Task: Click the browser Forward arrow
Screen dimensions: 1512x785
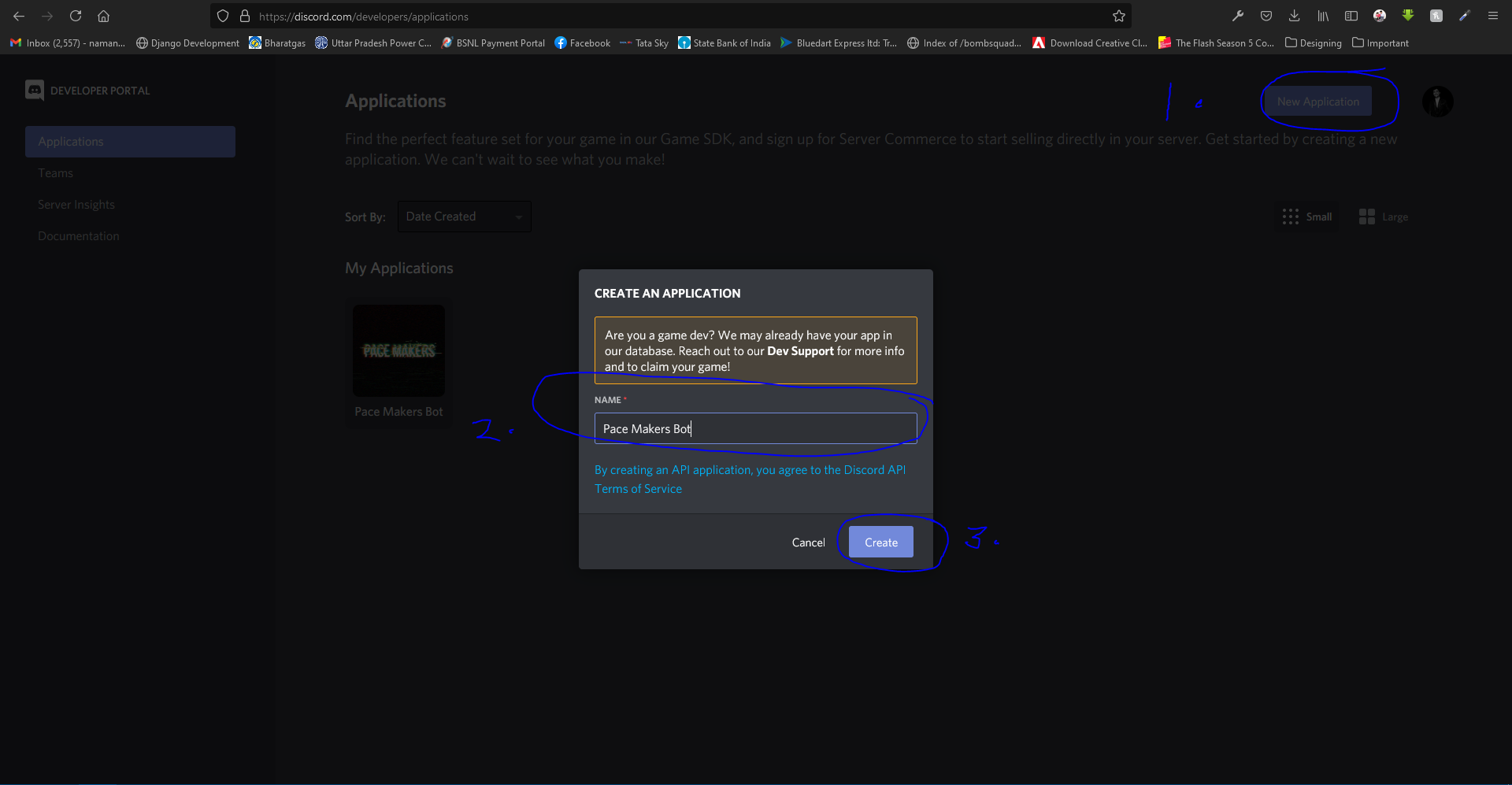Action: pos(47,16)
